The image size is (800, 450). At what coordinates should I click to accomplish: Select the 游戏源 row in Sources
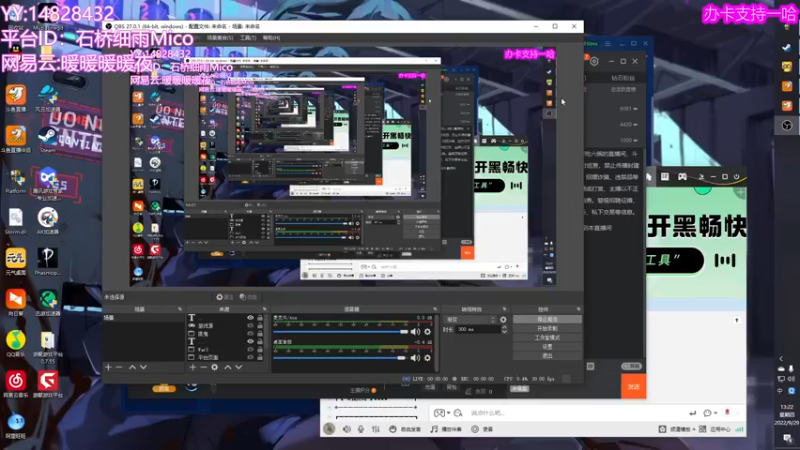pos(225,326)
